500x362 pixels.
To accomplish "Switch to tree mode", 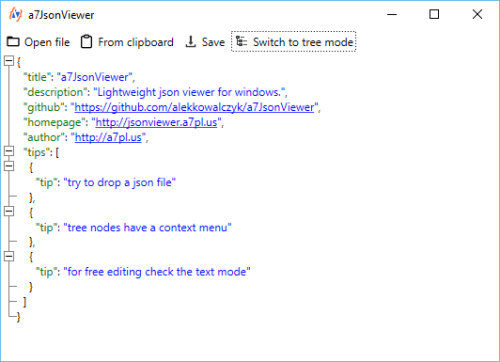I will (294, 42).
